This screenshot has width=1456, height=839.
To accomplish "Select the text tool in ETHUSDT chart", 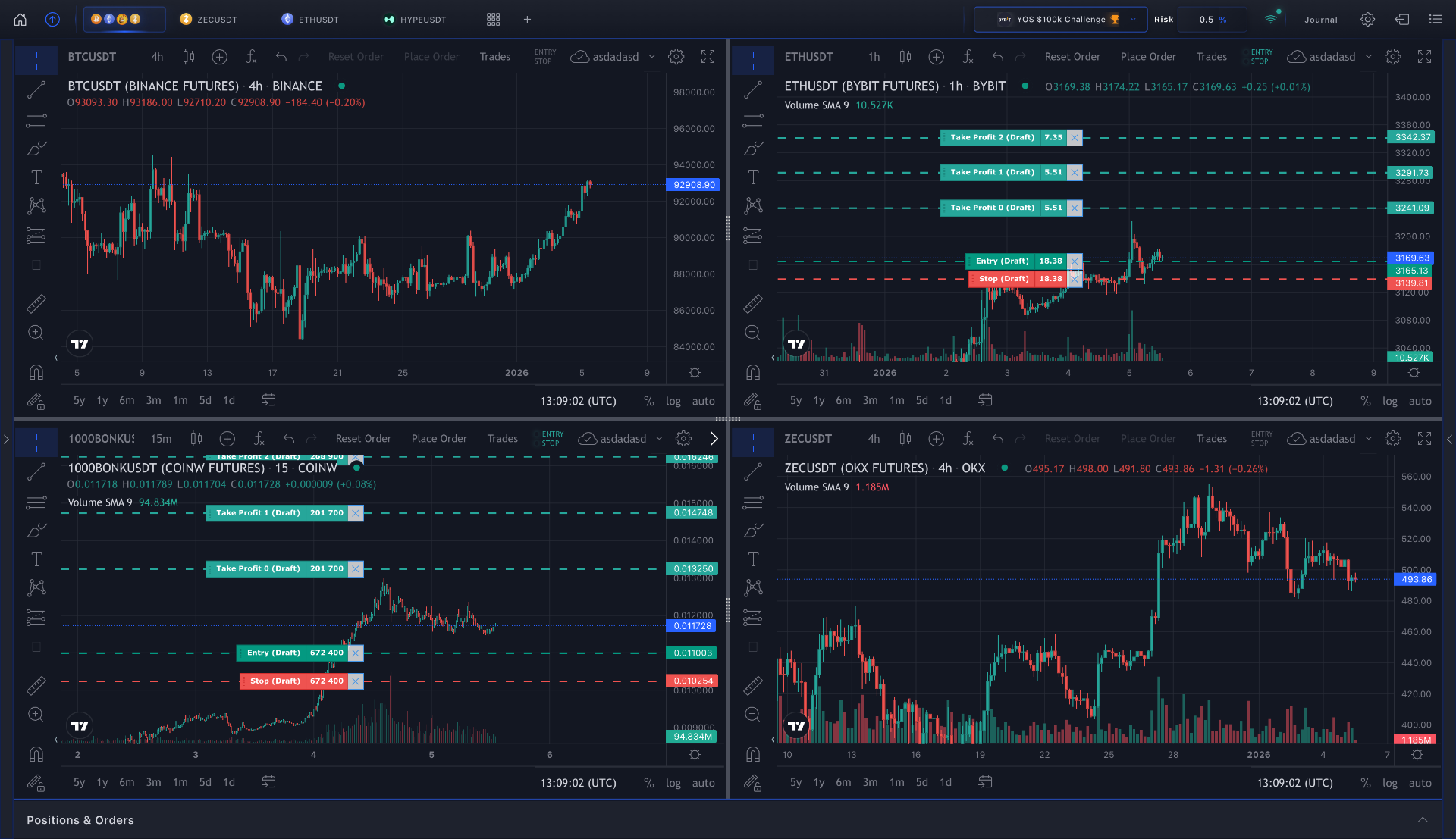I will click(x=753, y=177).
